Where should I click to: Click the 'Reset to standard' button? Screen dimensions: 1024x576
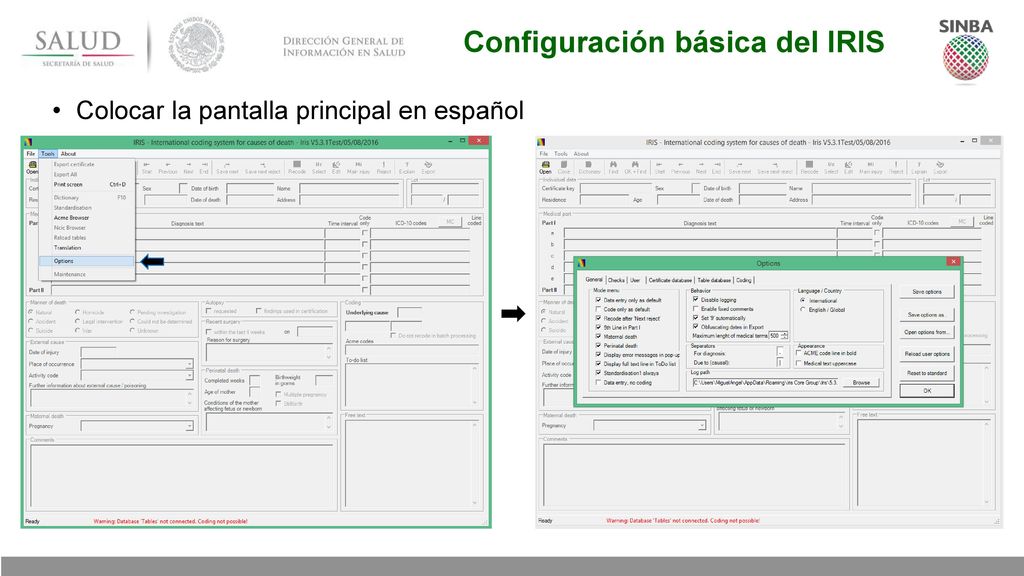click(927, 373)
